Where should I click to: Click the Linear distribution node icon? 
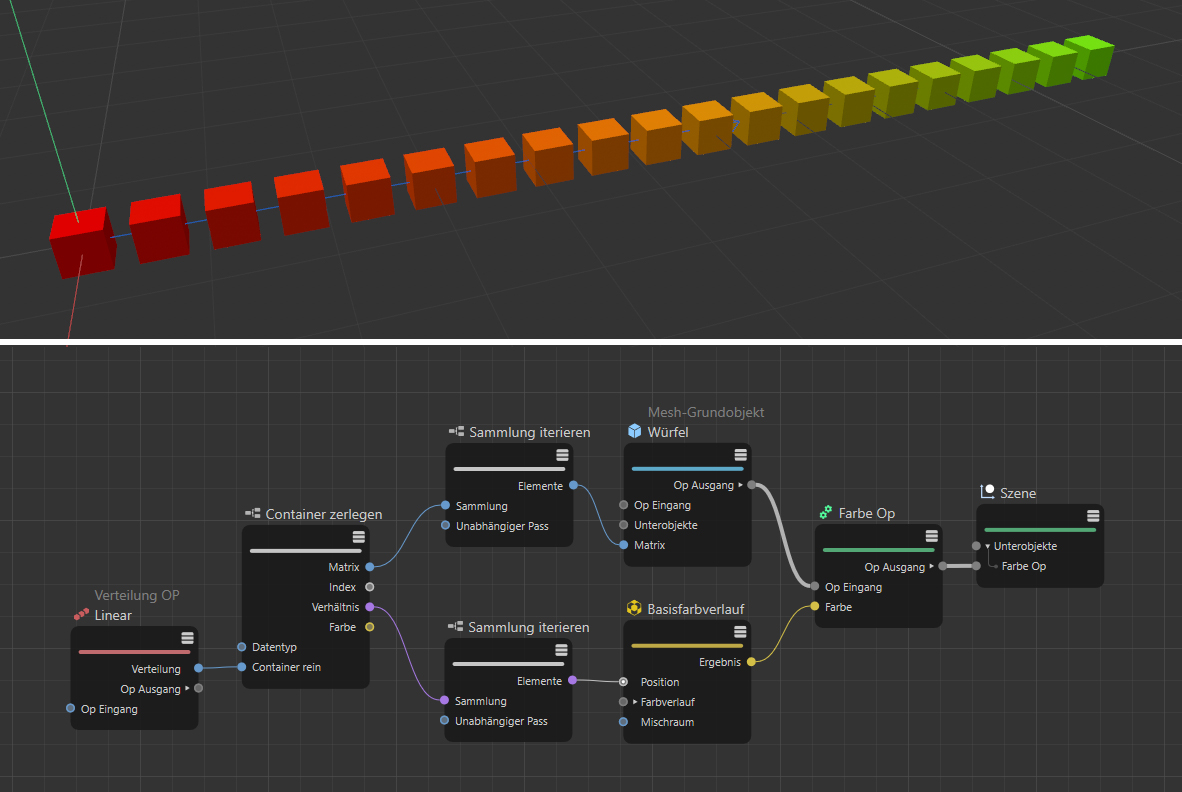[x=81, y=615]
